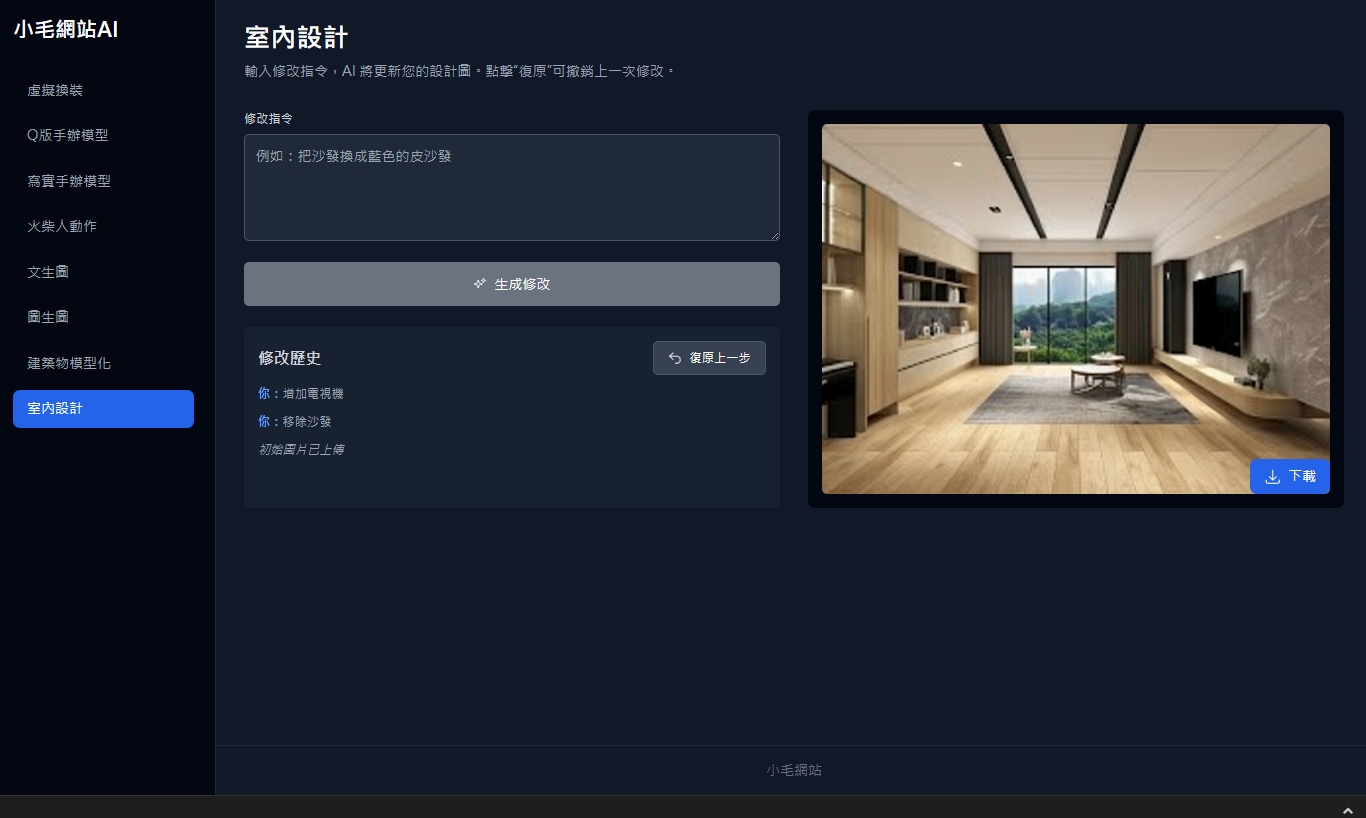
Task: Click the textarea resize handle corner
Action: click(773, 235)
